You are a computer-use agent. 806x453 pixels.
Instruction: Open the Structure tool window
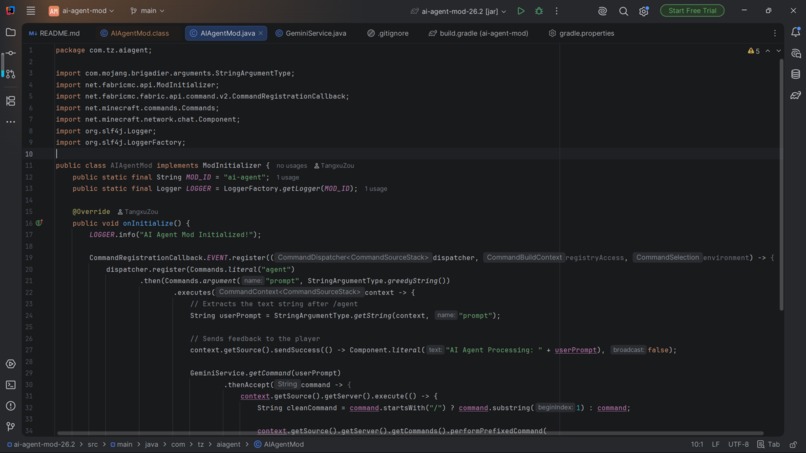[10, 101]
